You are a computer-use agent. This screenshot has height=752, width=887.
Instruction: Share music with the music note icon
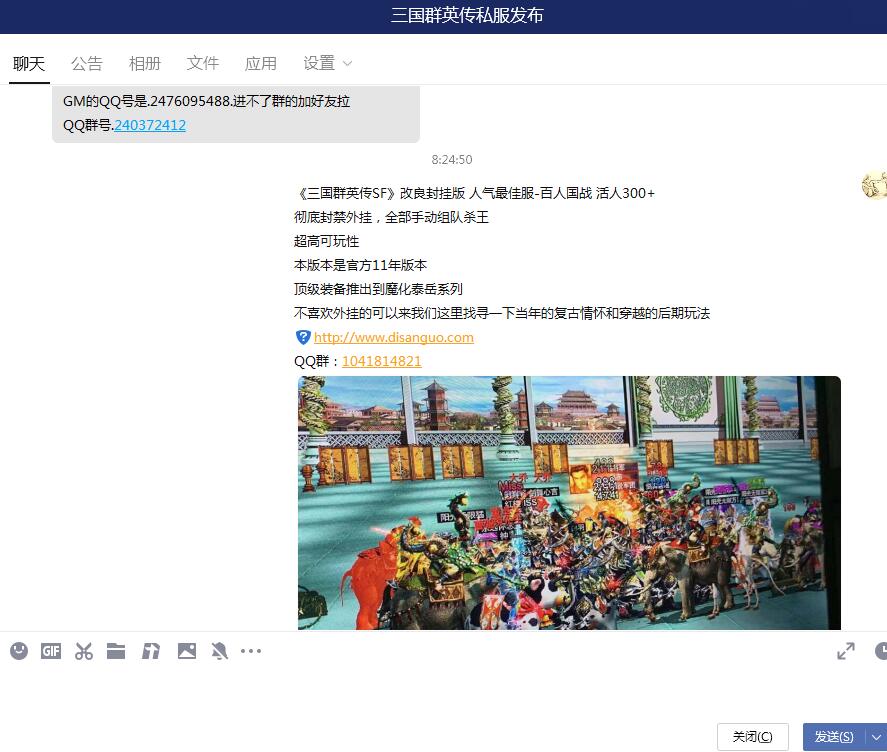pyautogui.click(x=150, y=651)
